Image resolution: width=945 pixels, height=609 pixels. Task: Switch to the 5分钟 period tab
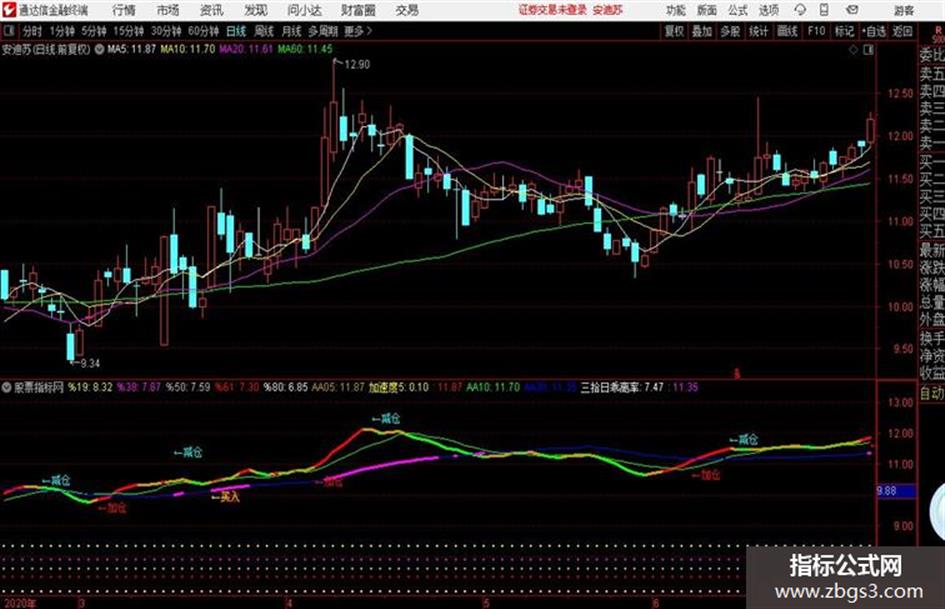(93, 31)
